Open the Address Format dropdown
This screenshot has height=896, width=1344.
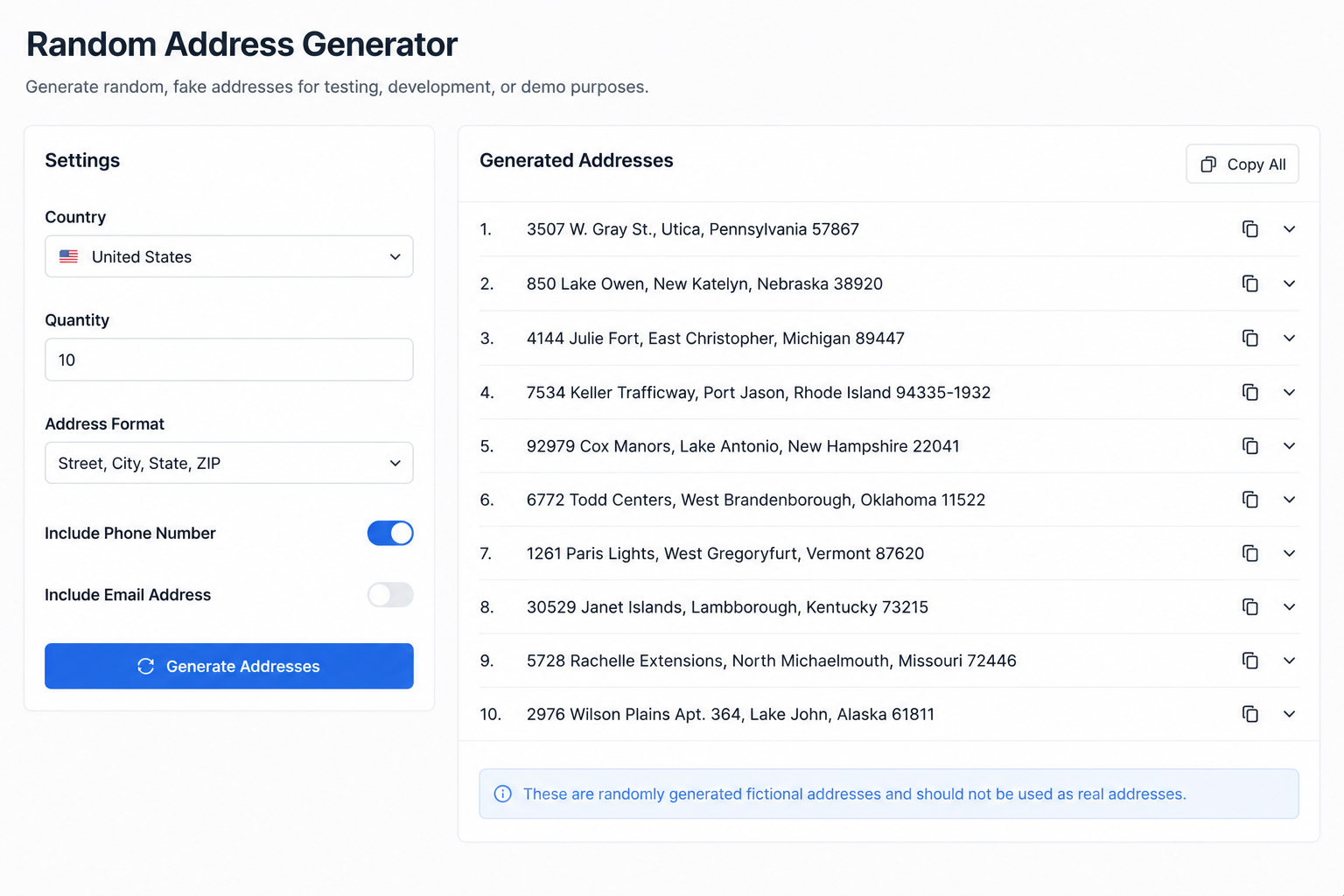229,463
